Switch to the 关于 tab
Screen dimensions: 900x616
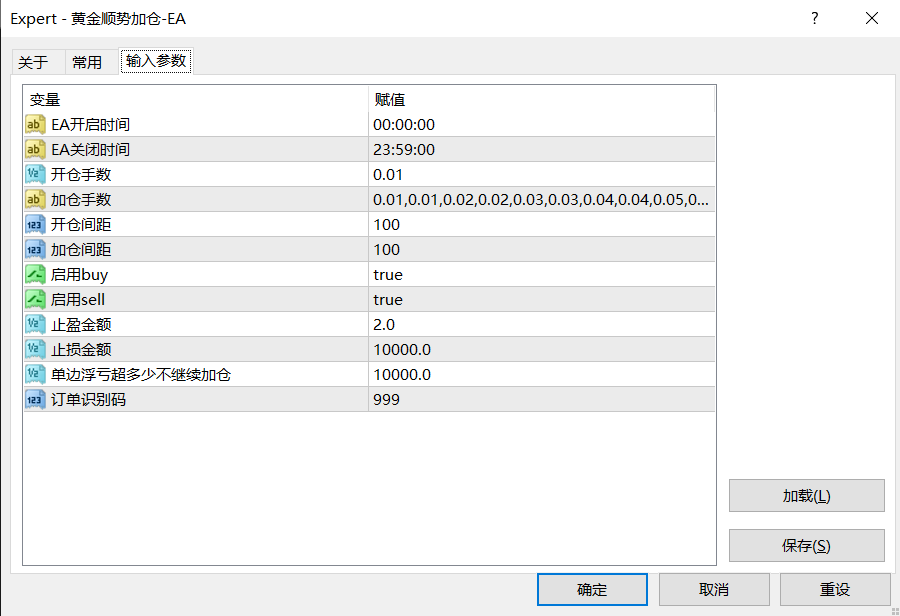point(33,62)
